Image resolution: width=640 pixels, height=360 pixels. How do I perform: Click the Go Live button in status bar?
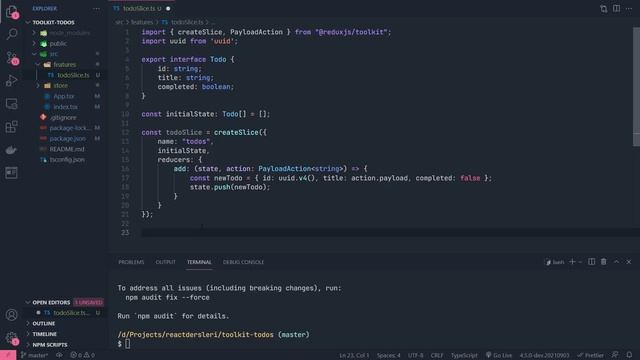click(x=499, y=355)
